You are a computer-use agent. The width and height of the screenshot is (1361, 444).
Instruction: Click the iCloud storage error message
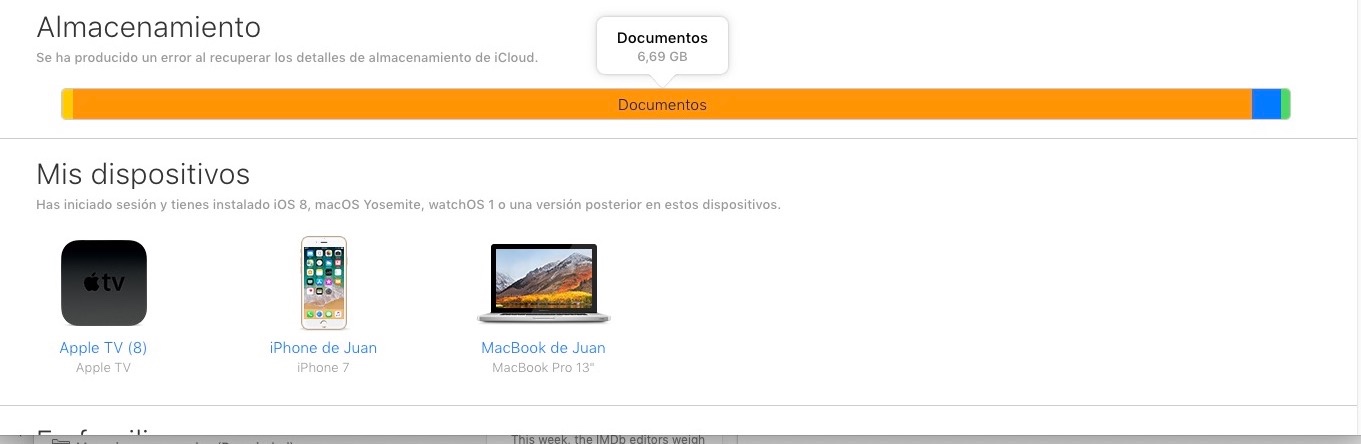pyautogui.click(x=287, y=58)
